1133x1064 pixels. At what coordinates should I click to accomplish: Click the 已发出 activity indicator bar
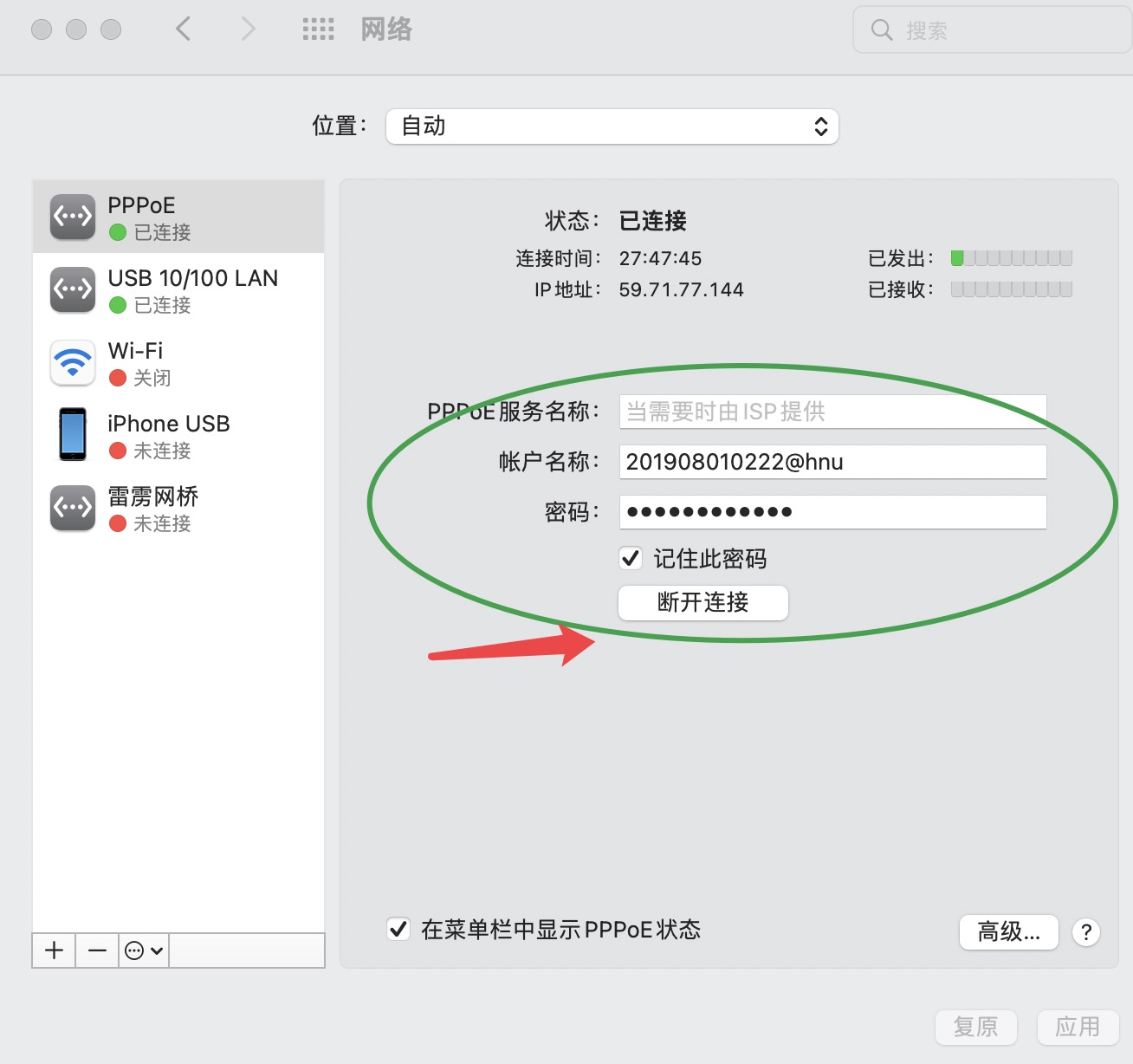1012,258
